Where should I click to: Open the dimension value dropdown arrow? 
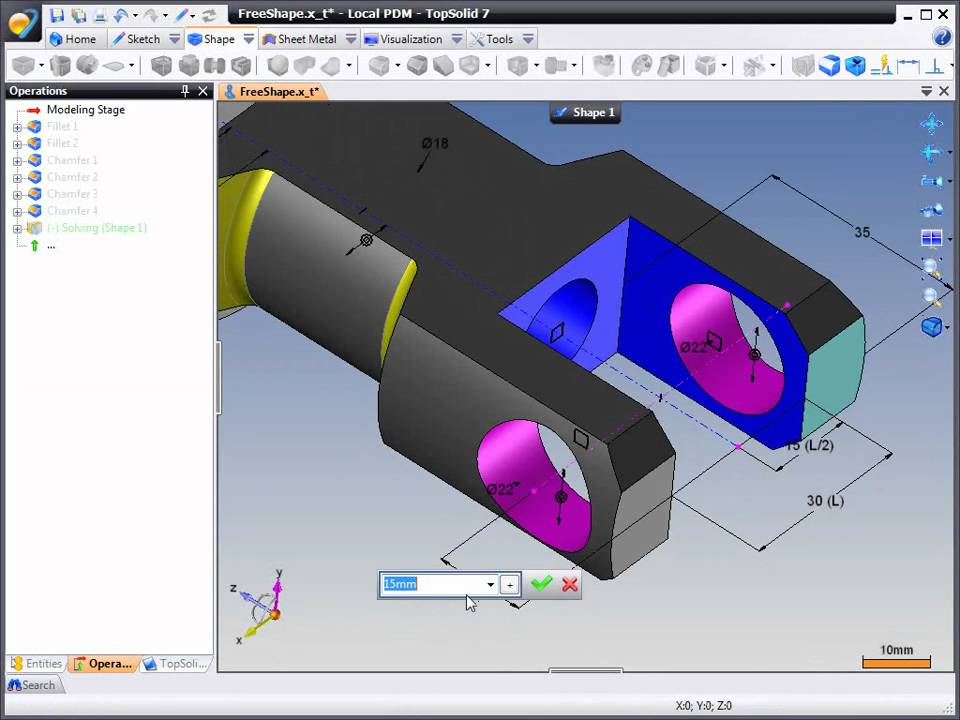coord(490,585)
